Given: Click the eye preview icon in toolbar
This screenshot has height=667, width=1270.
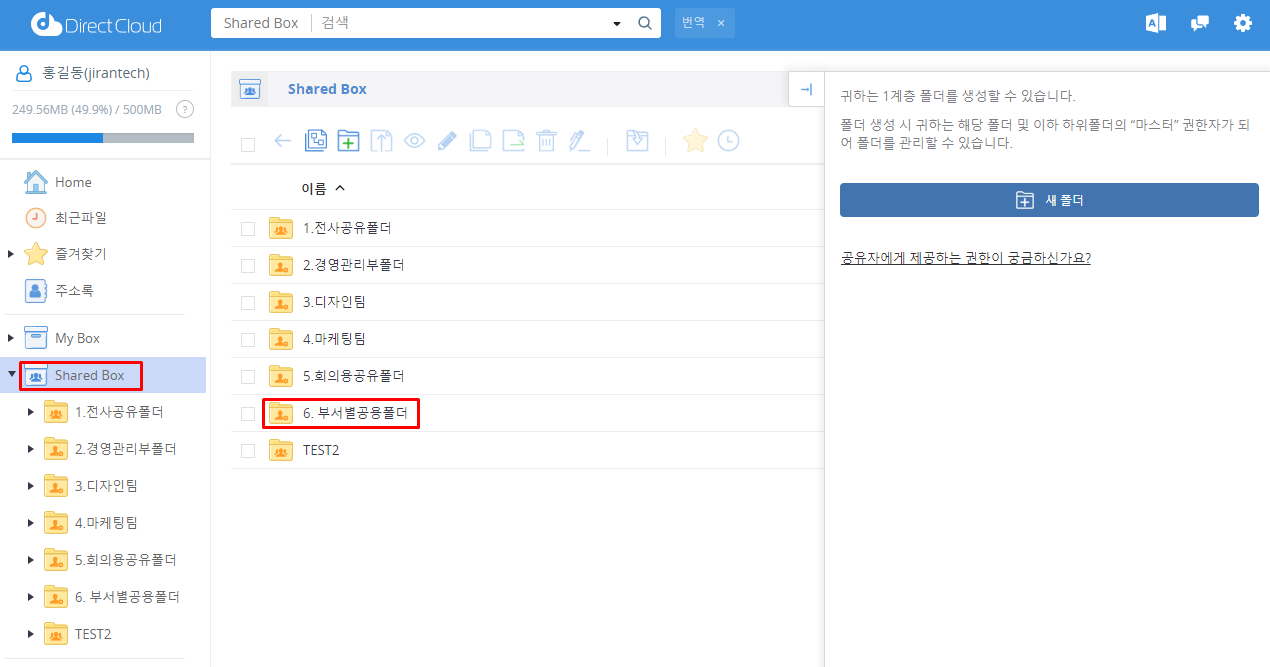Looking at the screenshot, I should pyautogui.click(x=414, y=141).
